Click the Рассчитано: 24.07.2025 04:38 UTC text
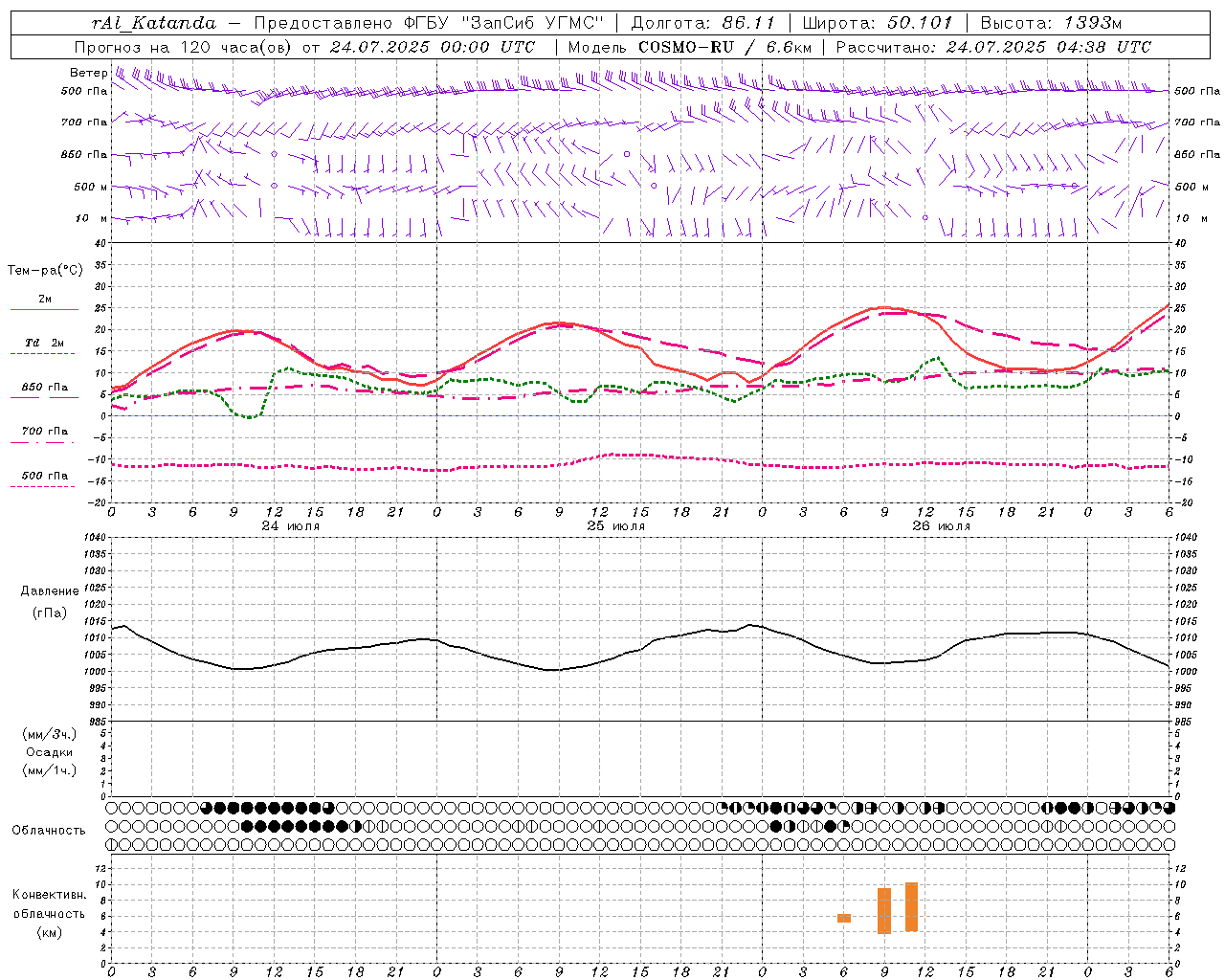Image resolution: width=1225 pixels, height=980 pixels. 994,47
